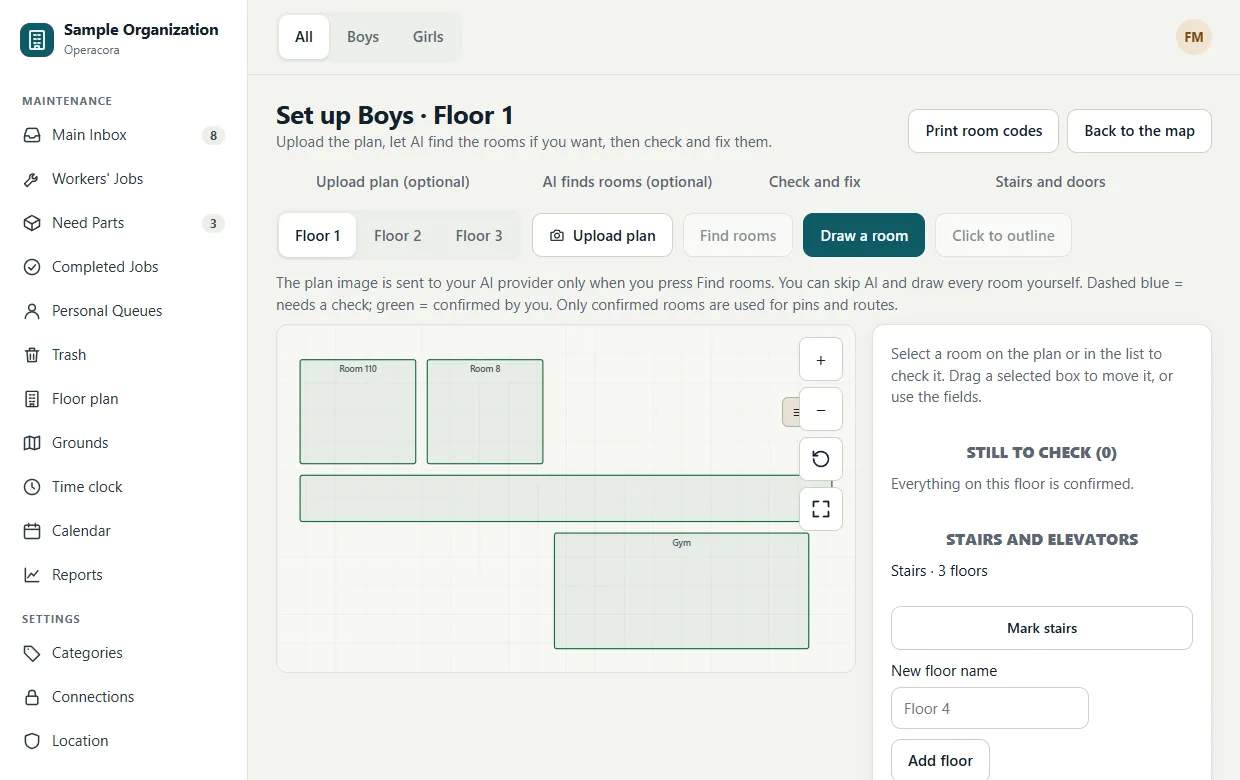
Task: Select the Floor 3 tab
Action: 479,236
